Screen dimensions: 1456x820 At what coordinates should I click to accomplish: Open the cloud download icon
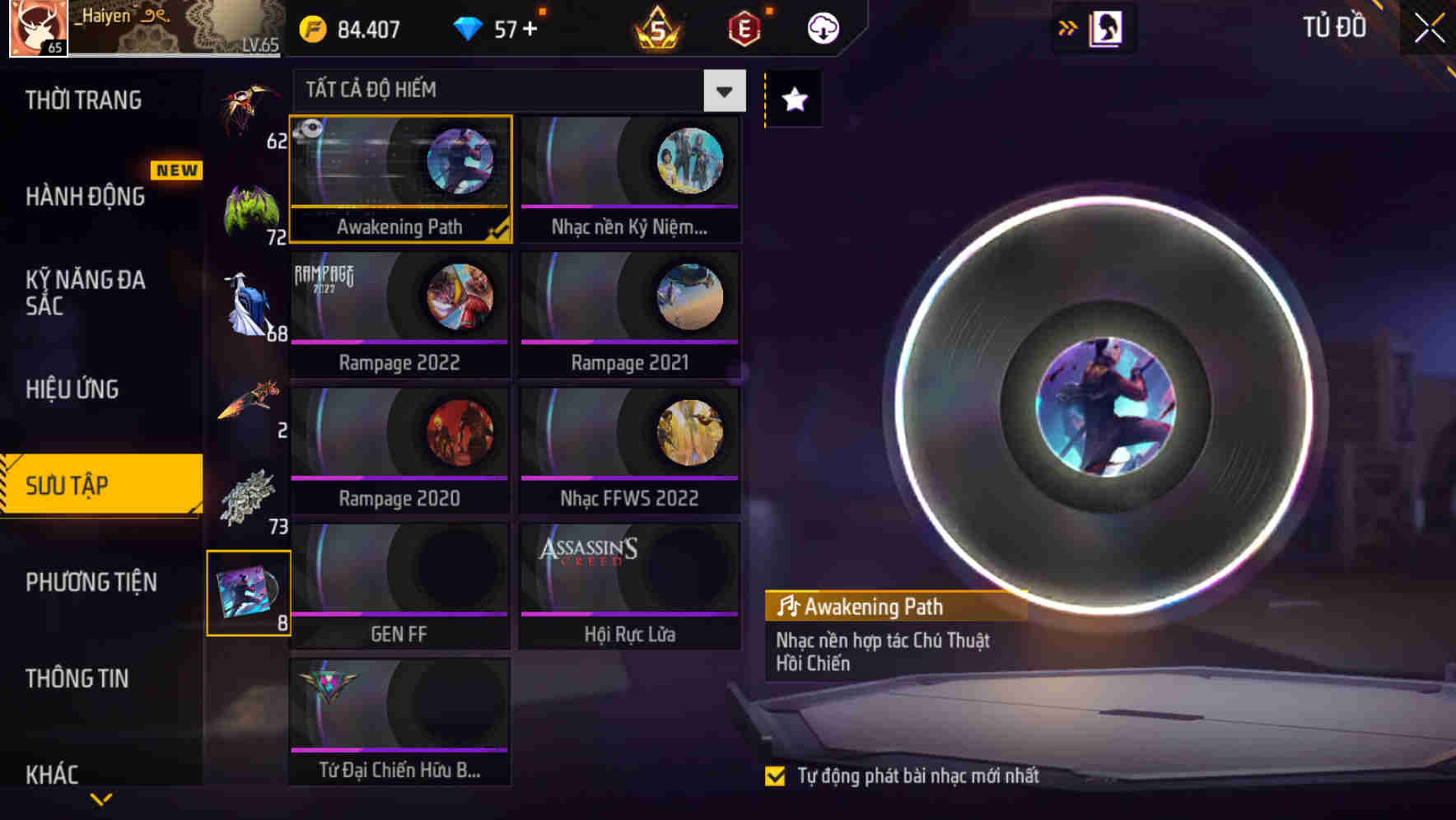pos(823,29)
